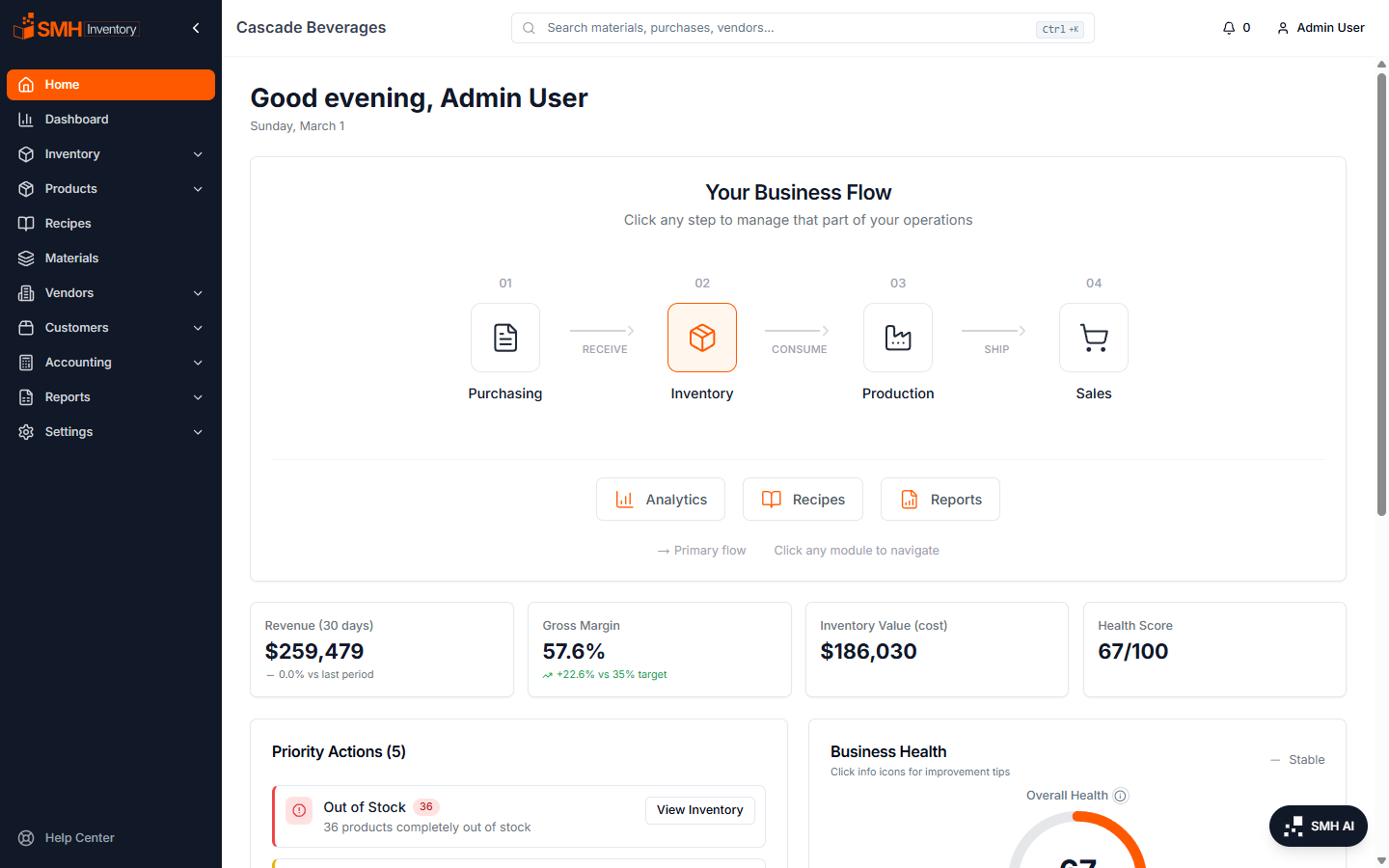Image resolution: width=1389 pixels, height=868 pixels.
Task: Open the Health Score card
Action: click(1214, 650)
